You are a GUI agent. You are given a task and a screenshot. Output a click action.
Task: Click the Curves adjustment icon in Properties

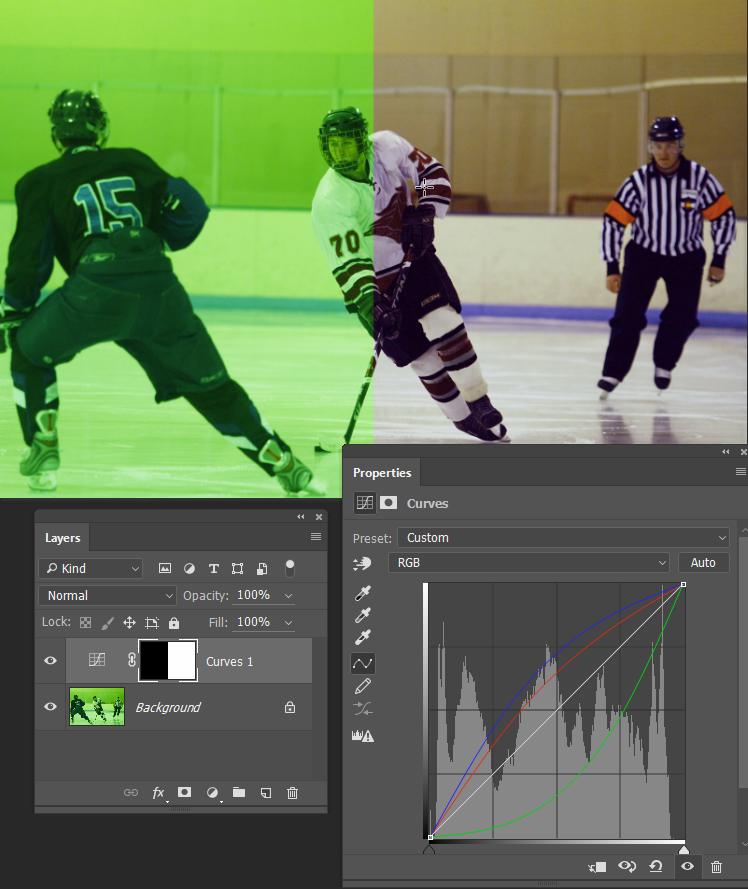click(x=365, y=503)
